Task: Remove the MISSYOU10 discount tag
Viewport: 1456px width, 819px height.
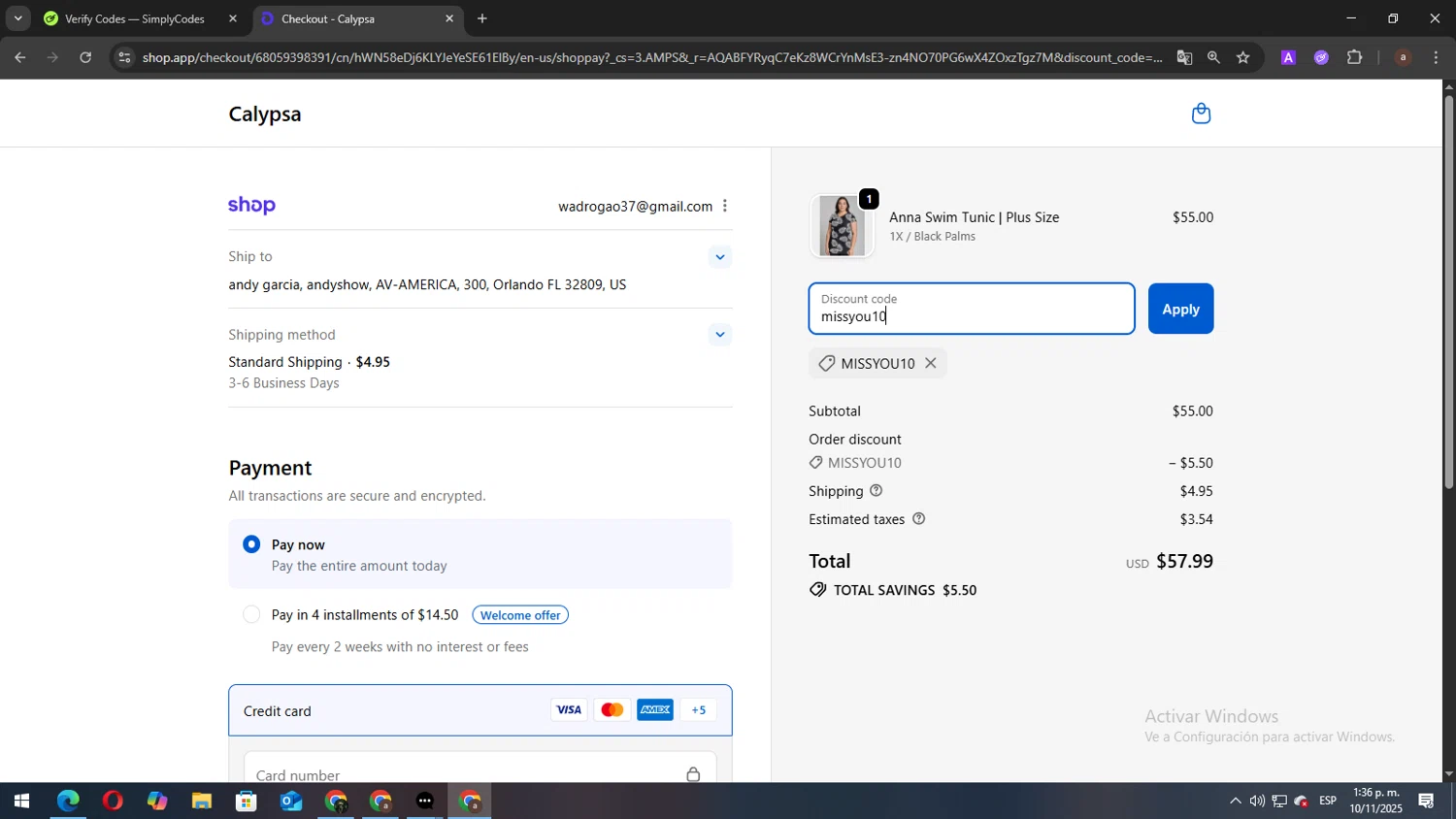Action: 930,363
